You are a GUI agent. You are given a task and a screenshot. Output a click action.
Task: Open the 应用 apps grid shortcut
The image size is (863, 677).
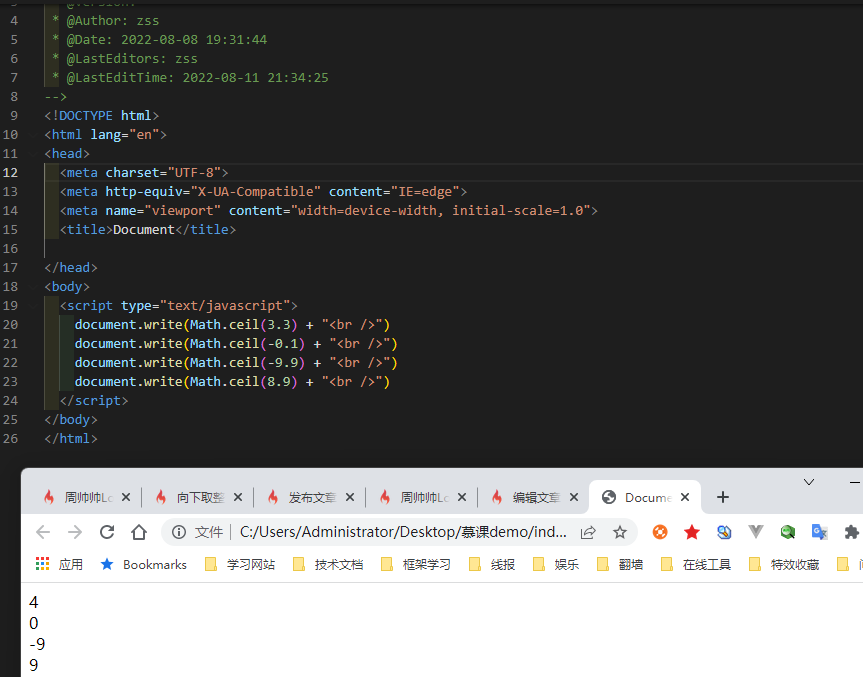coord(59,564)
